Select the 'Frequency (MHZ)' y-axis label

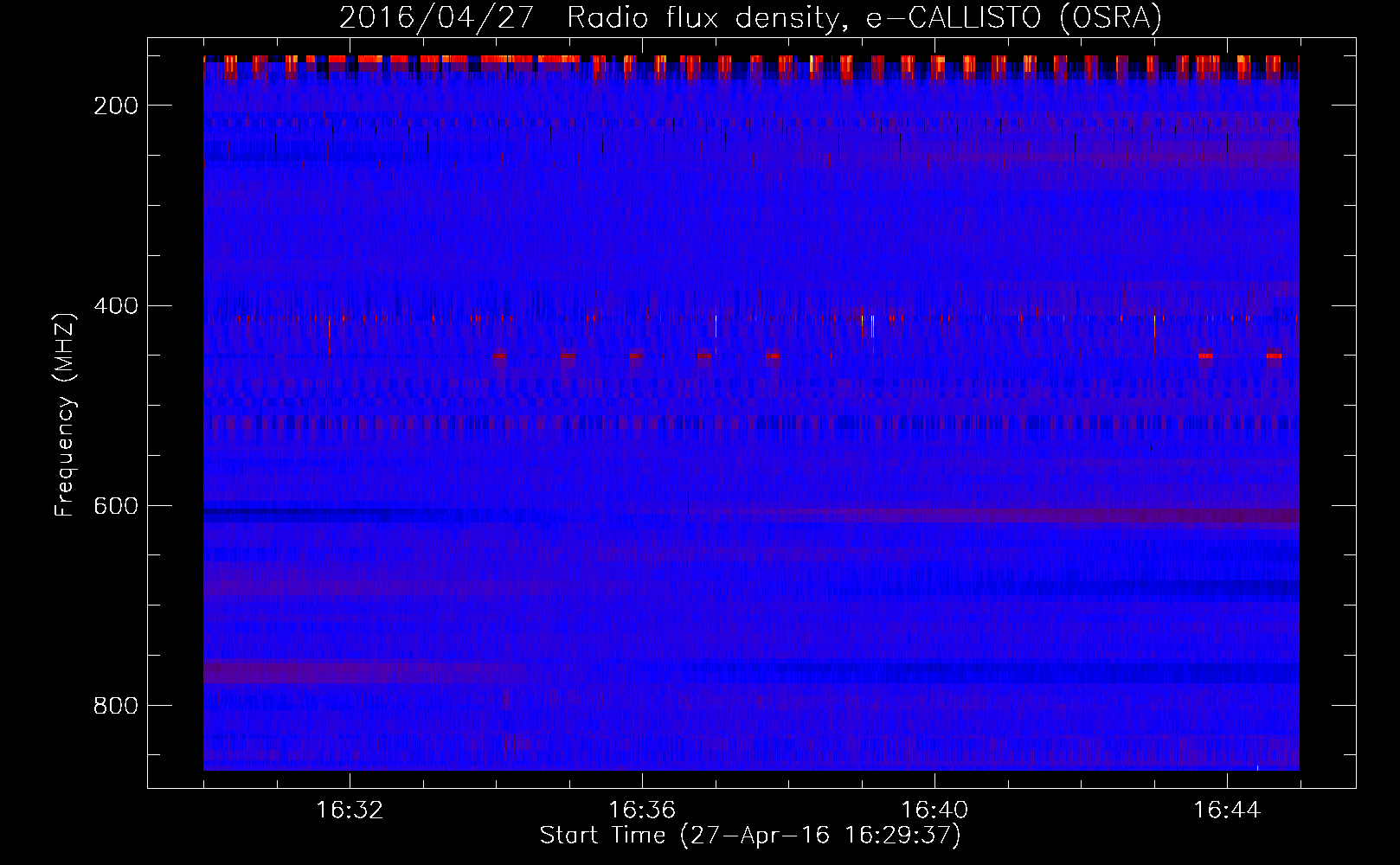pyautogui.click(x=65, y=414)
